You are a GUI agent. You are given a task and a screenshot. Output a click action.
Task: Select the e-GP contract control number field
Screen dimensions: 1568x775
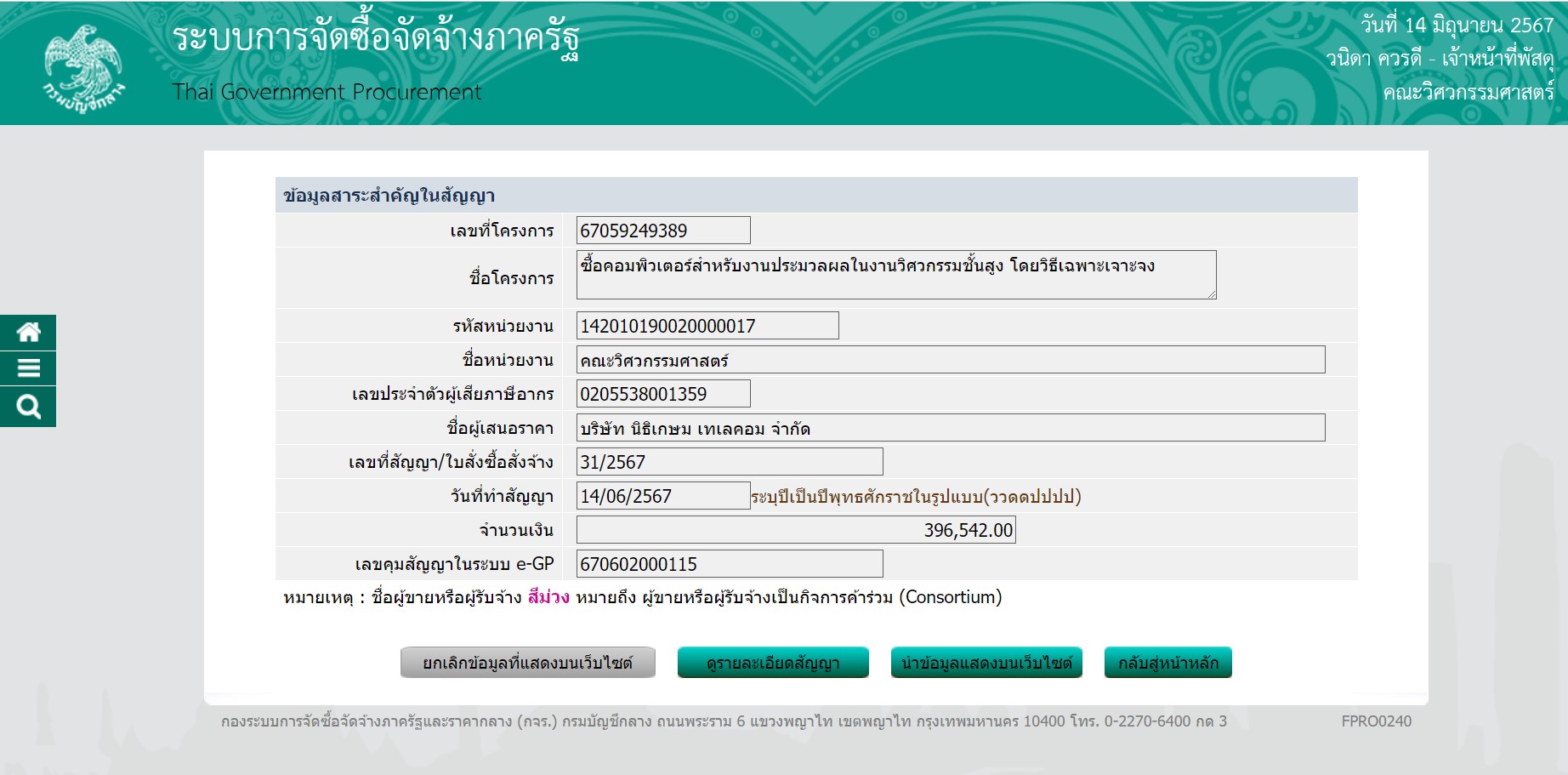pos(729,564)
